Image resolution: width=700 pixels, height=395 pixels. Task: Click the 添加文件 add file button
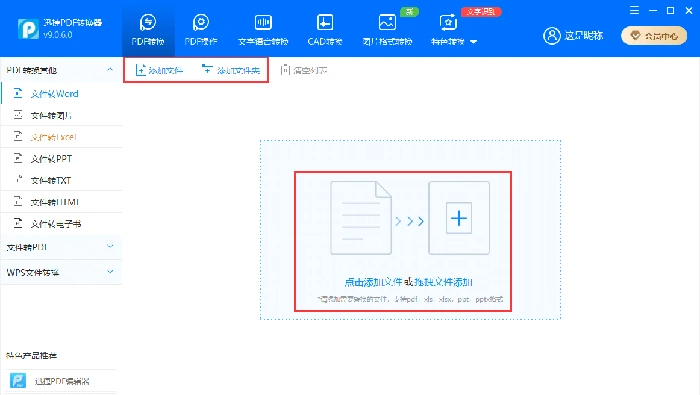(159, 70)
